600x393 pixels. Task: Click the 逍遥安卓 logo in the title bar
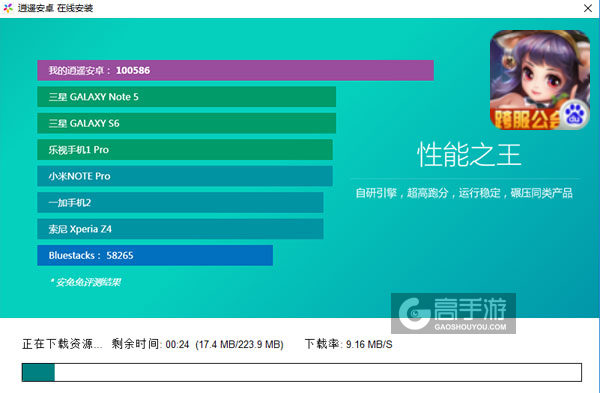coord(8,8)
